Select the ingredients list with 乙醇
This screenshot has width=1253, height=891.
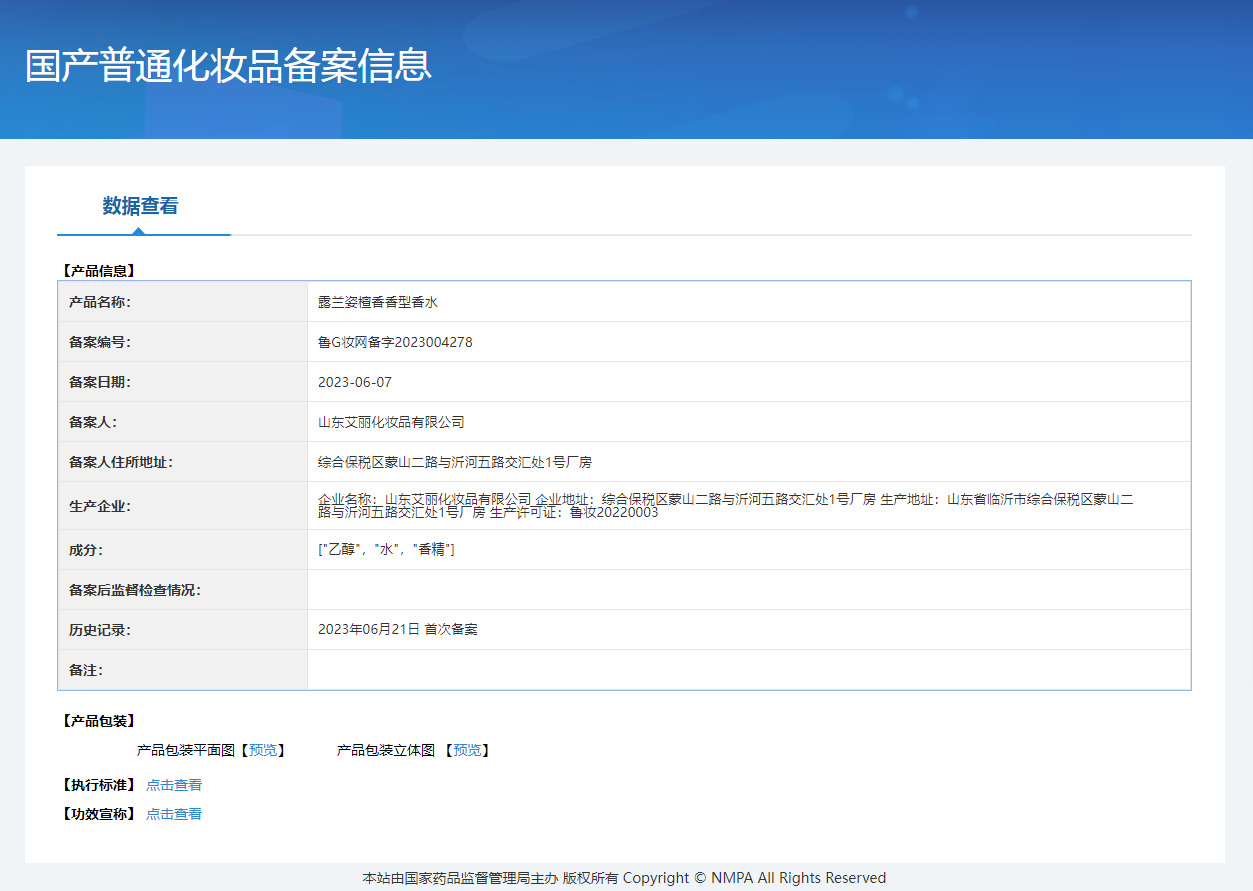point(386,550)
